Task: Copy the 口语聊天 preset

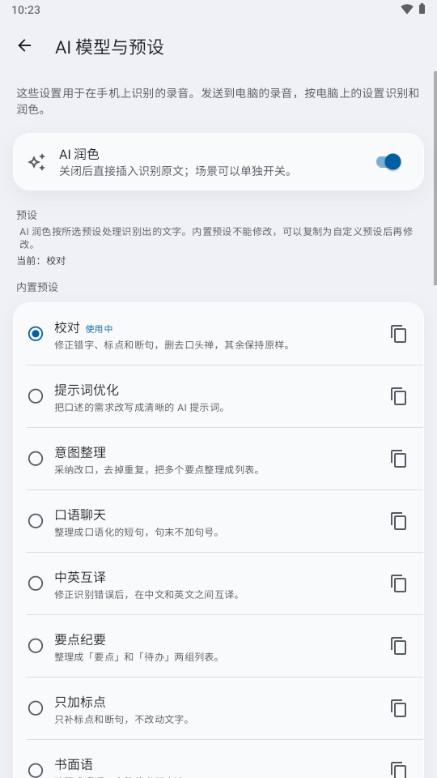Action: pos(398,521)
